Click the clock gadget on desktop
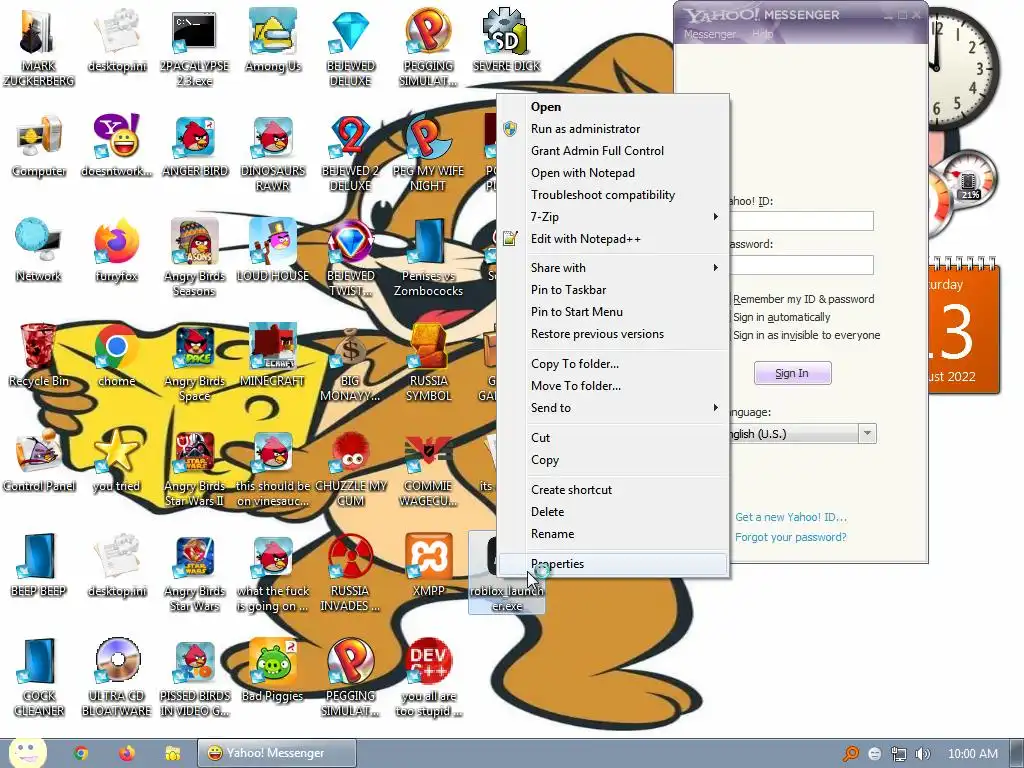 (x=963, y=67)
